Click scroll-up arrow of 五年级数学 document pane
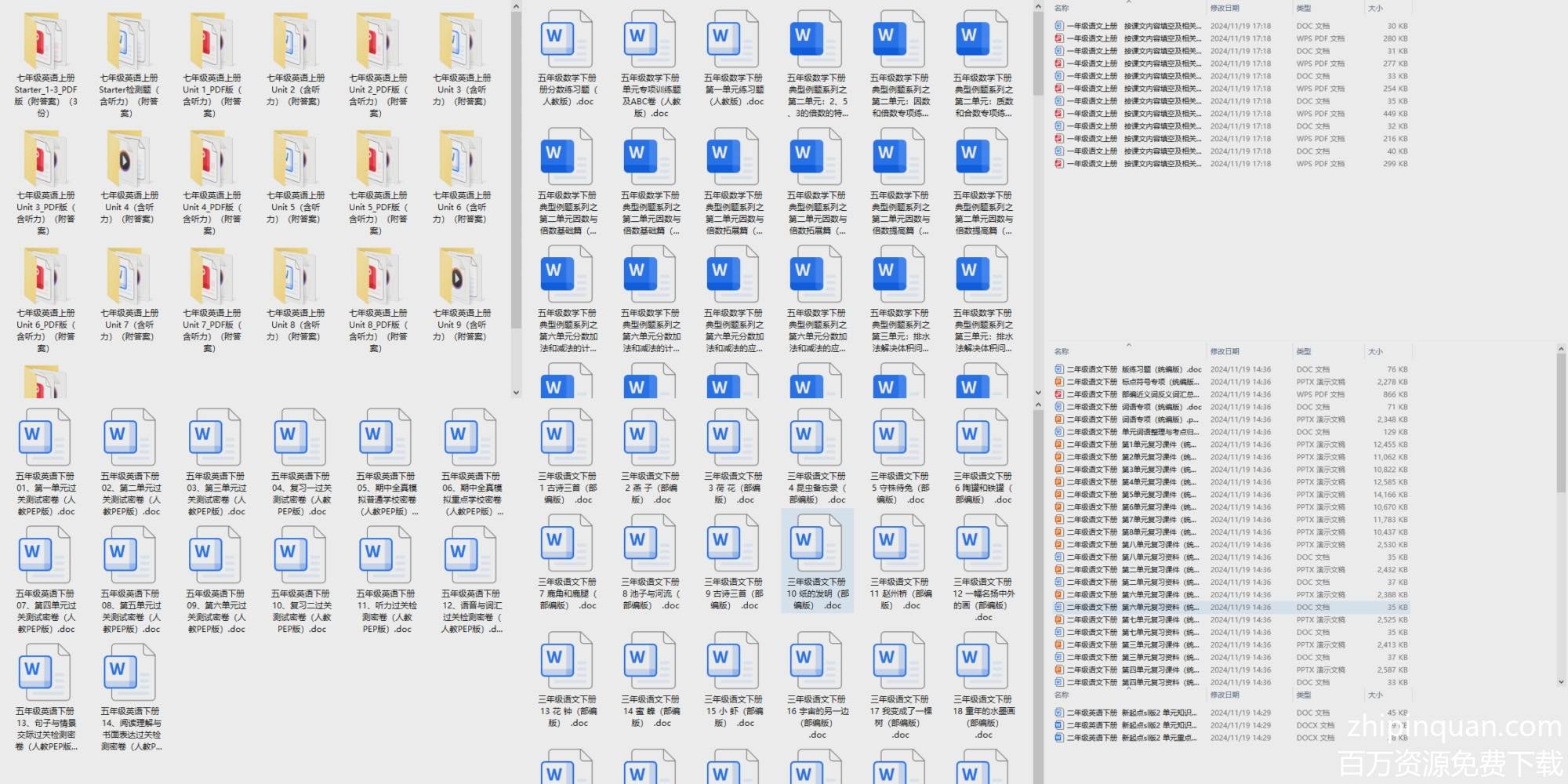 [x=1038, y=7]
